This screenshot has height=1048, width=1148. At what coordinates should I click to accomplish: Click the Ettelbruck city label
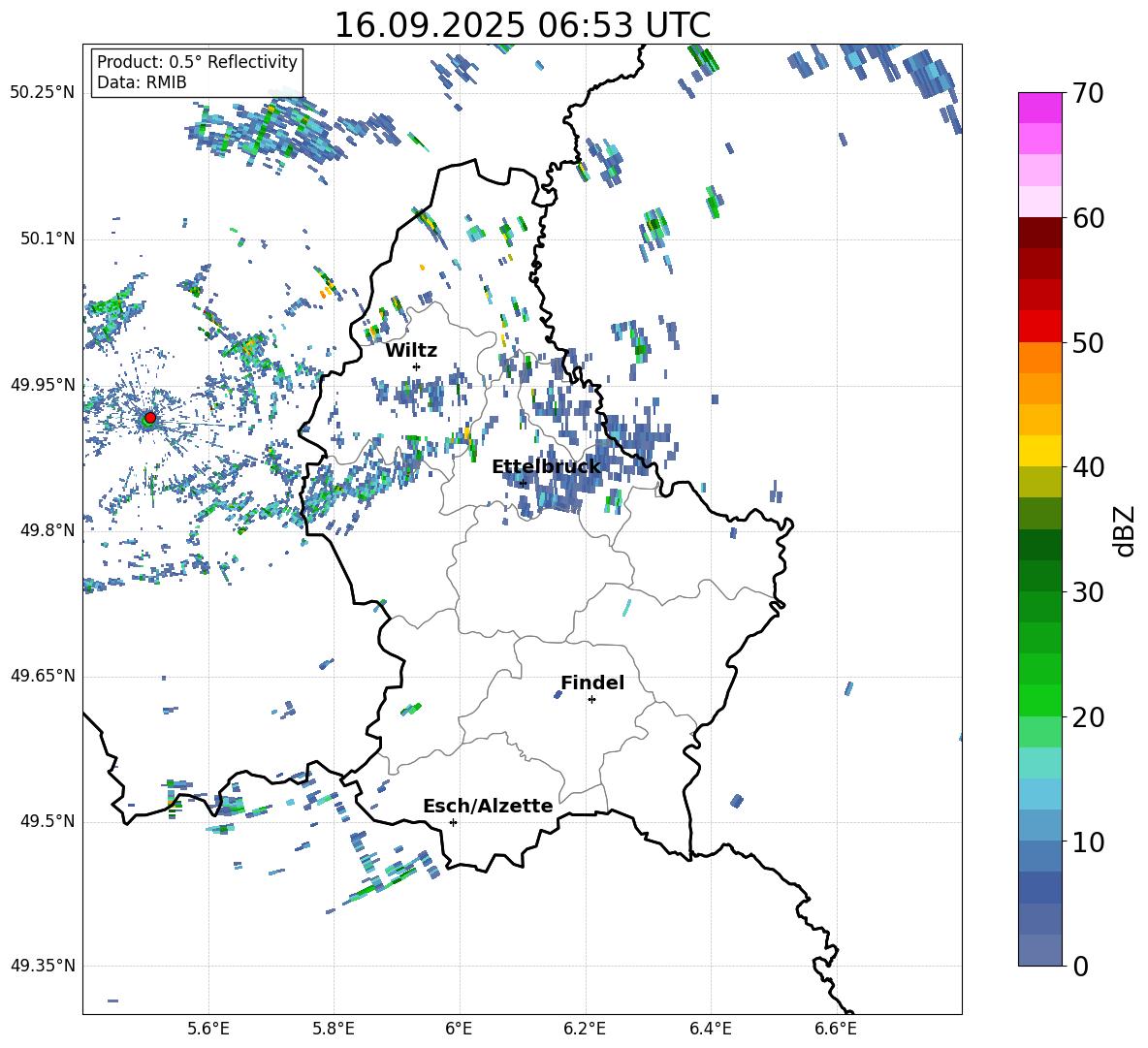tap(546, 467)
